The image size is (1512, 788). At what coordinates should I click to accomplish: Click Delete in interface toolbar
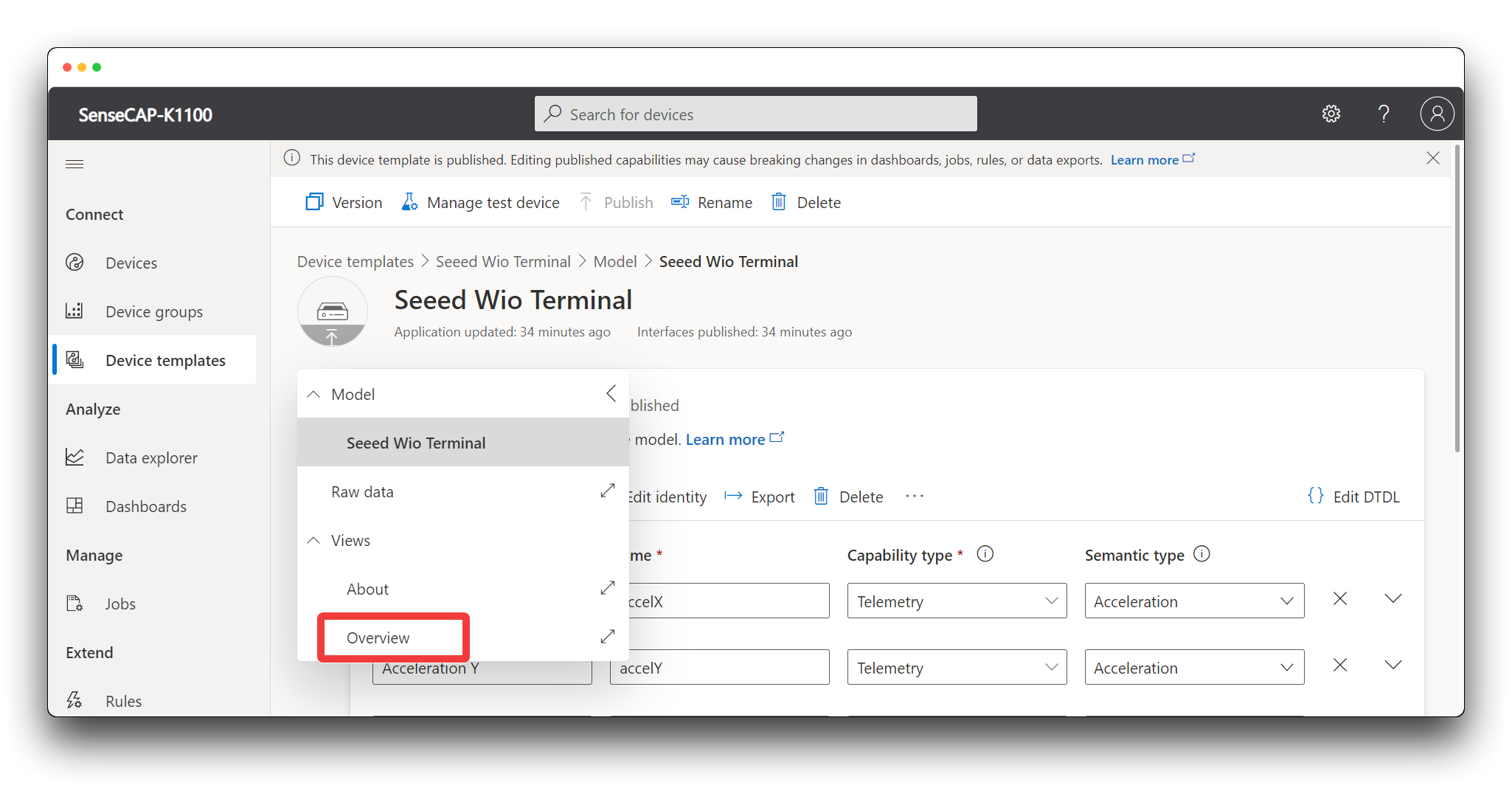(848, 497)
